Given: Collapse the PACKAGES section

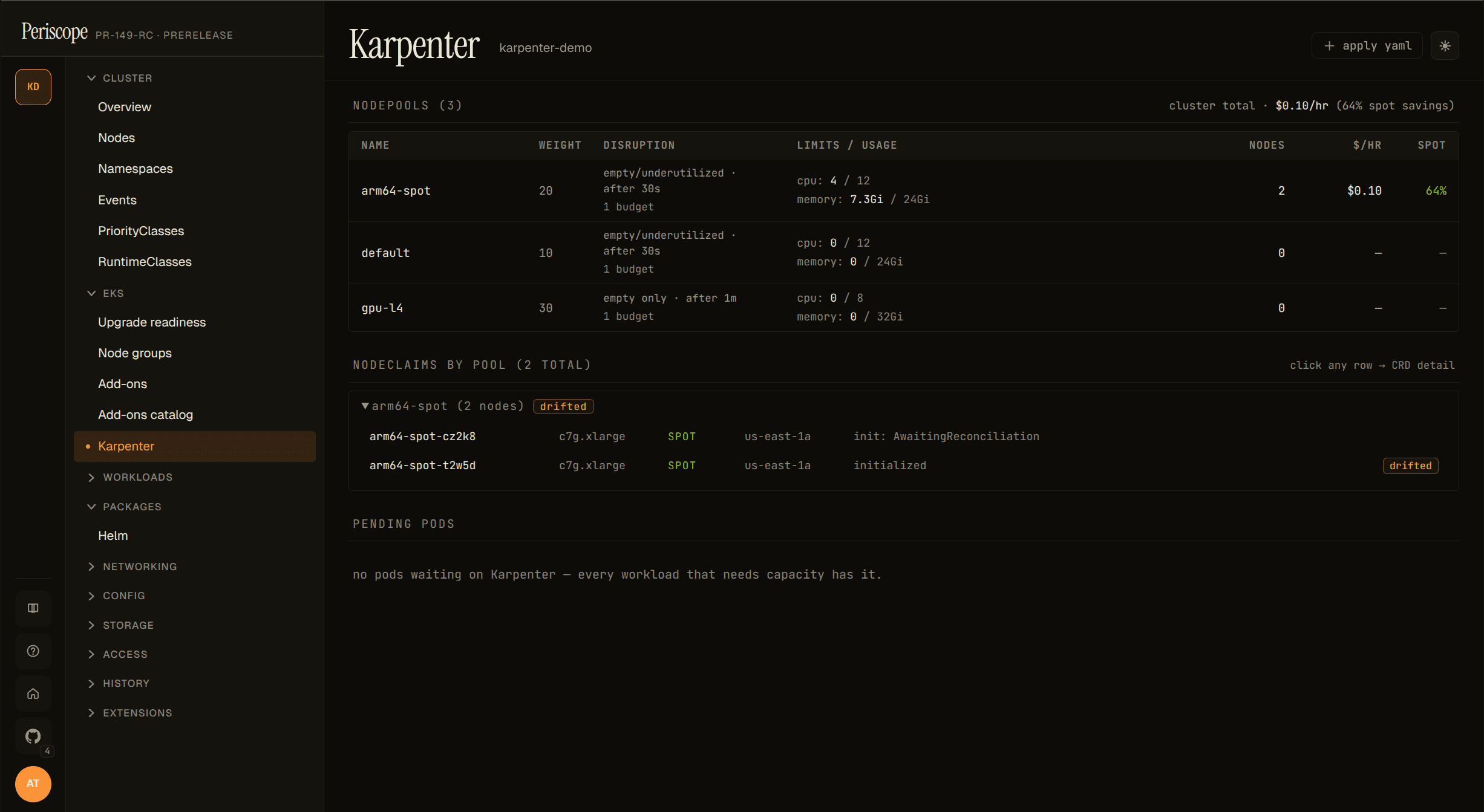Looking at the screenshot, I should point(125,507).
